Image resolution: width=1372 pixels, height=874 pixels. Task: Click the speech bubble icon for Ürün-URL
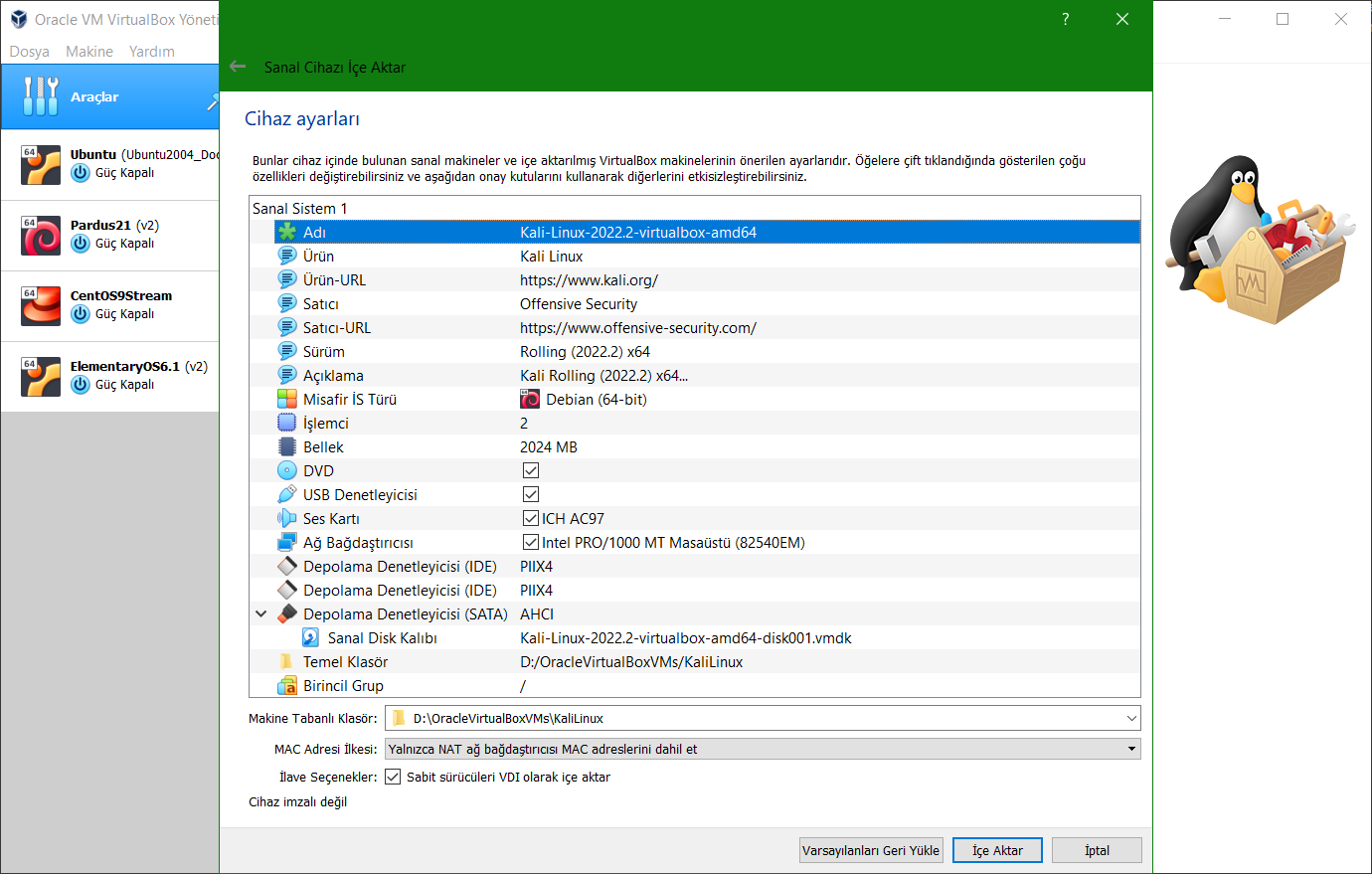tap(287, 279)
